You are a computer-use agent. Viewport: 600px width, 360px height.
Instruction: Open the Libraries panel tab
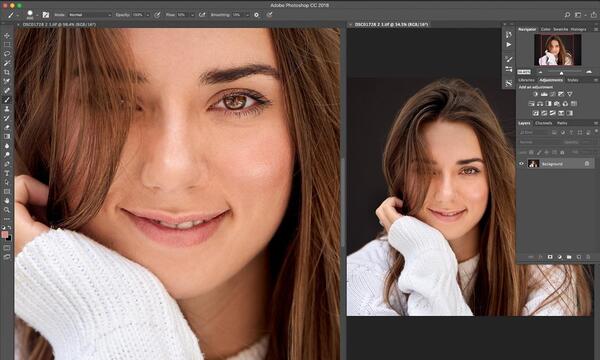coord(526,80)
